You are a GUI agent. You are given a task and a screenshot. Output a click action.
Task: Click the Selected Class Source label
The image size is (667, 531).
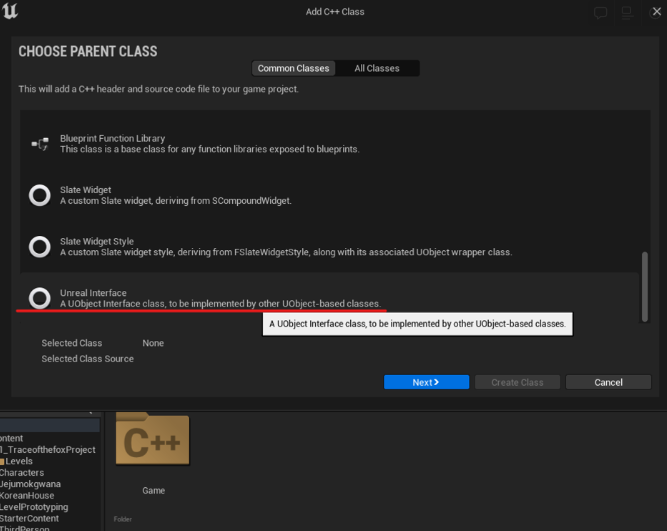coord(88,359)
